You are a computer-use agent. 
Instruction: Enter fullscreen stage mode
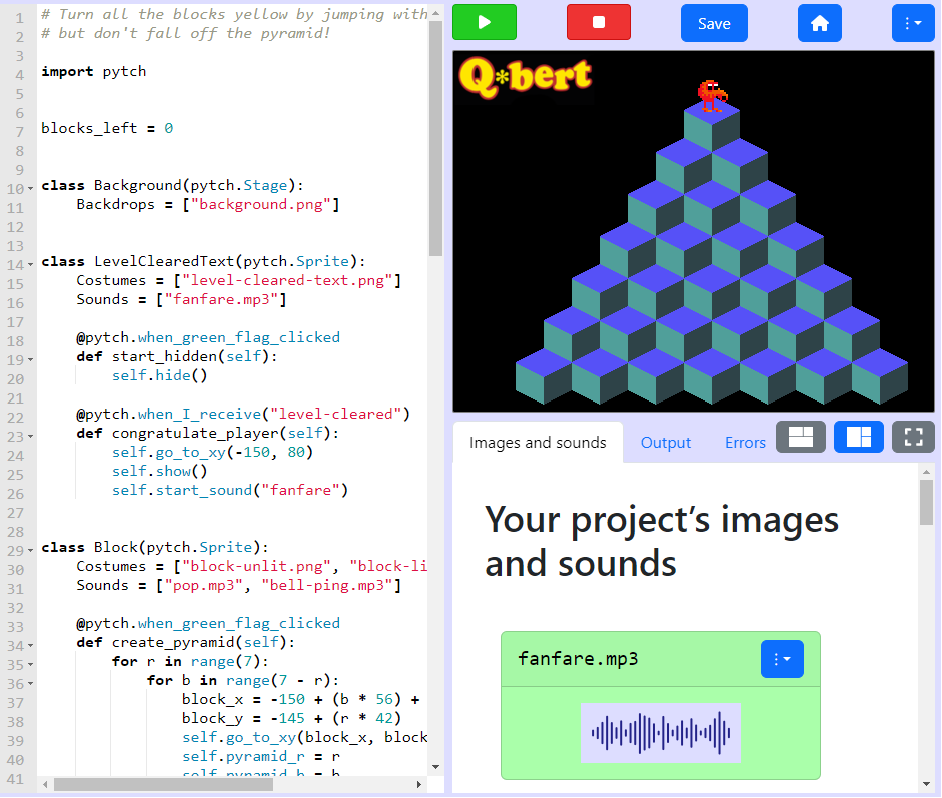(913, 437)
